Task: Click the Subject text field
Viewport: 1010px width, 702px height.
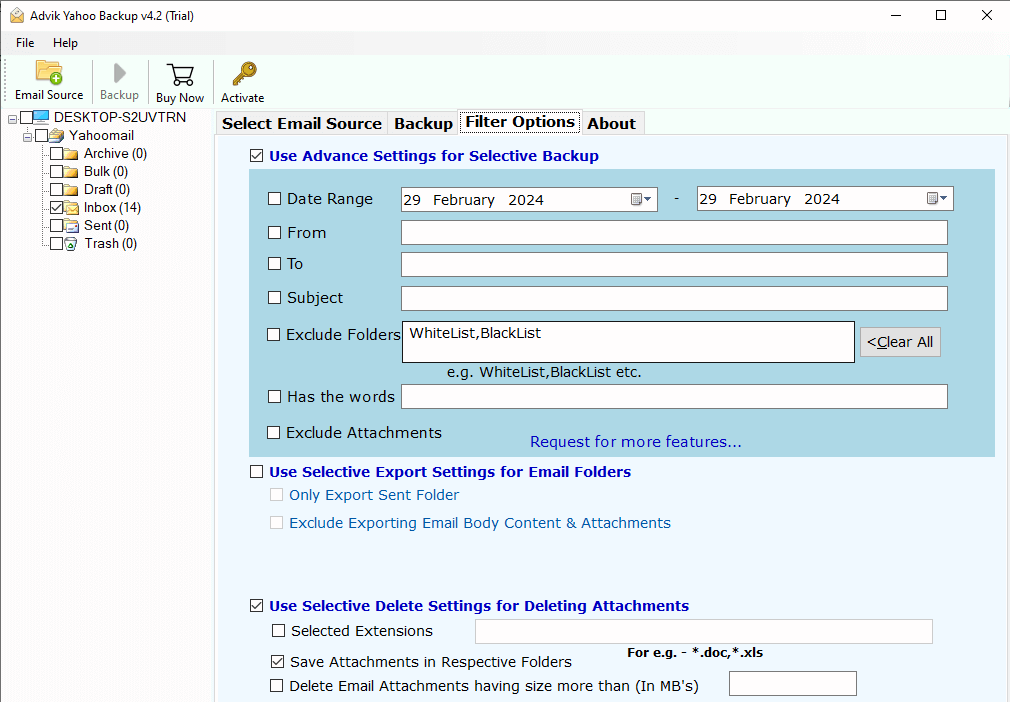Action: click(674, 299)
